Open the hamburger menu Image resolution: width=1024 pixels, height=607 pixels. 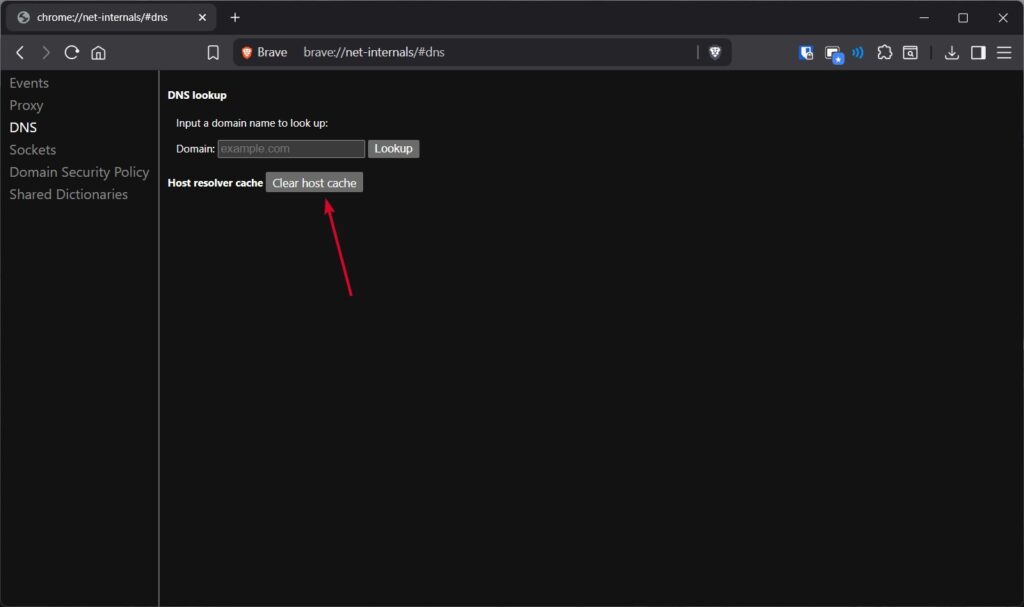coord(1004,52)
